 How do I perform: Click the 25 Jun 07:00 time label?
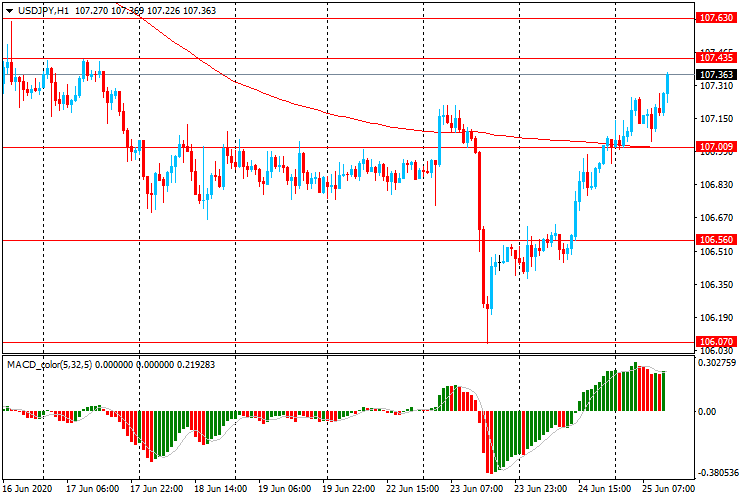(x=668, y=490)
